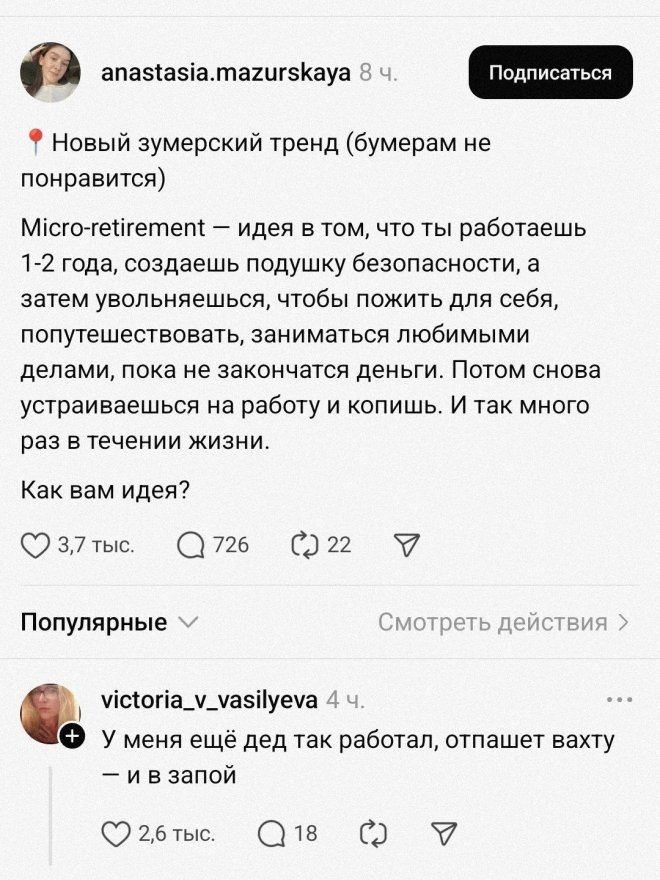660x880 pixels.
Task: Share victoria_v_vasilyeva's comment
Action: pyautogui.click(x=443, y=833)
